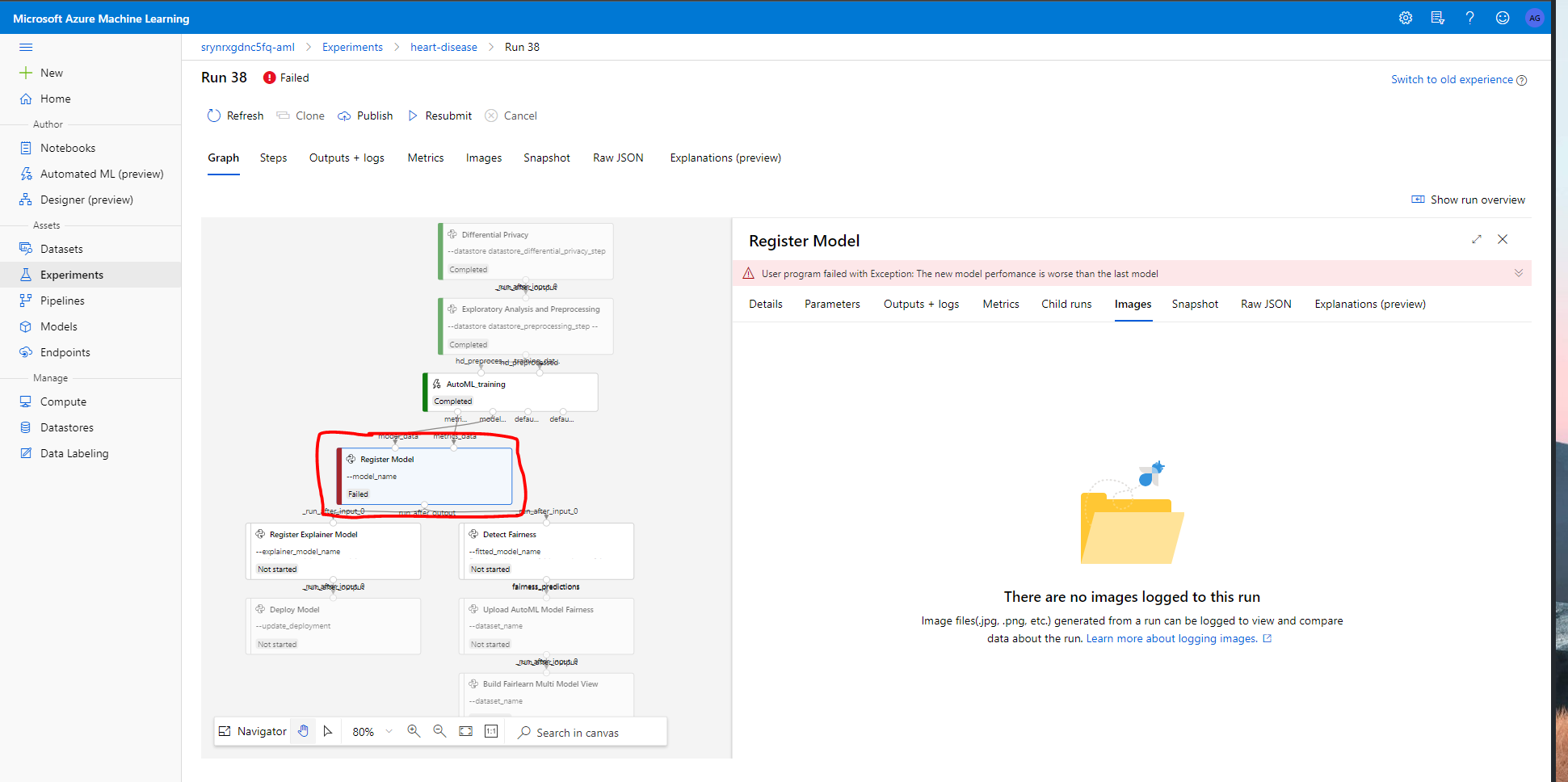This screenshot has height=782, width=1568.
Task: Close the Register Model panel
Action: pyautogui.click(x=1503, y=239)
